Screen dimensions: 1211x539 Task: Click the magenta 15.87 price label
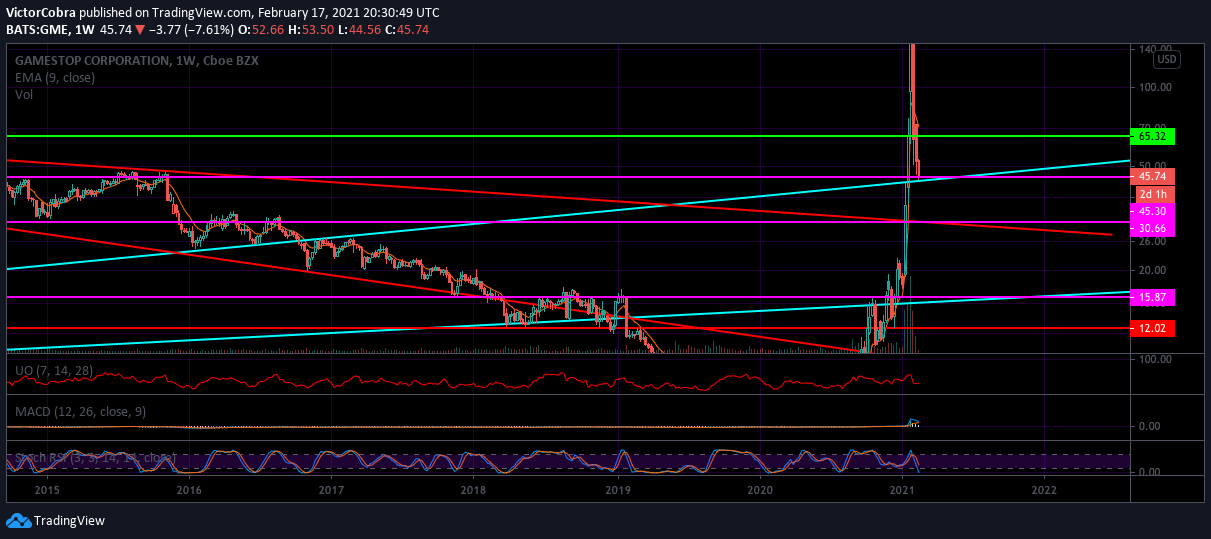pyautogui.click(x=1153, y=297)
